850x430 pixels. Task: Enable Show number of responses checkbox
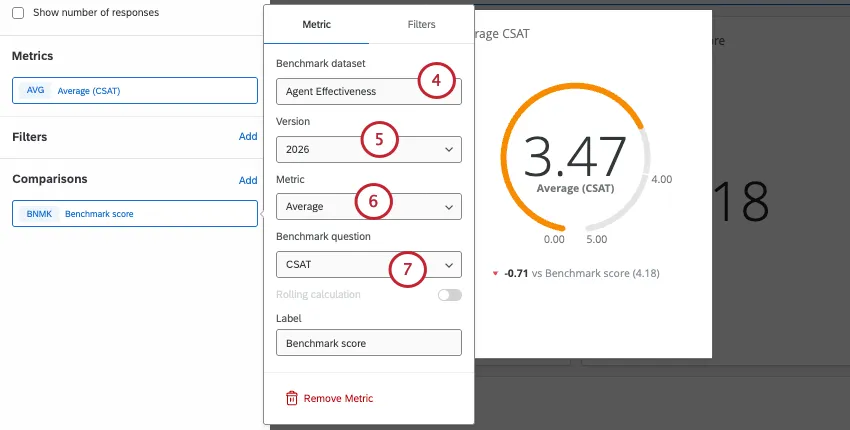point(18,12)
